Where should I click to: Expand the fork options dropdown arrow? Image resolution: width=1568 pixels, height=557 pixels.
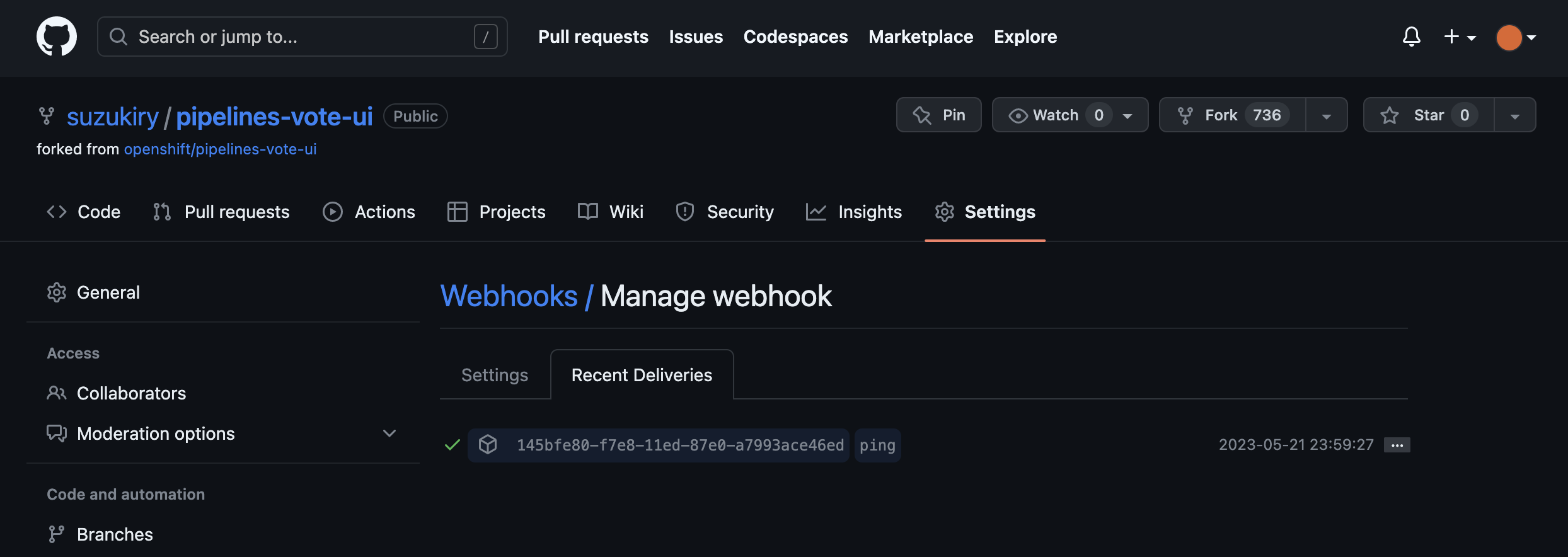1327,115
